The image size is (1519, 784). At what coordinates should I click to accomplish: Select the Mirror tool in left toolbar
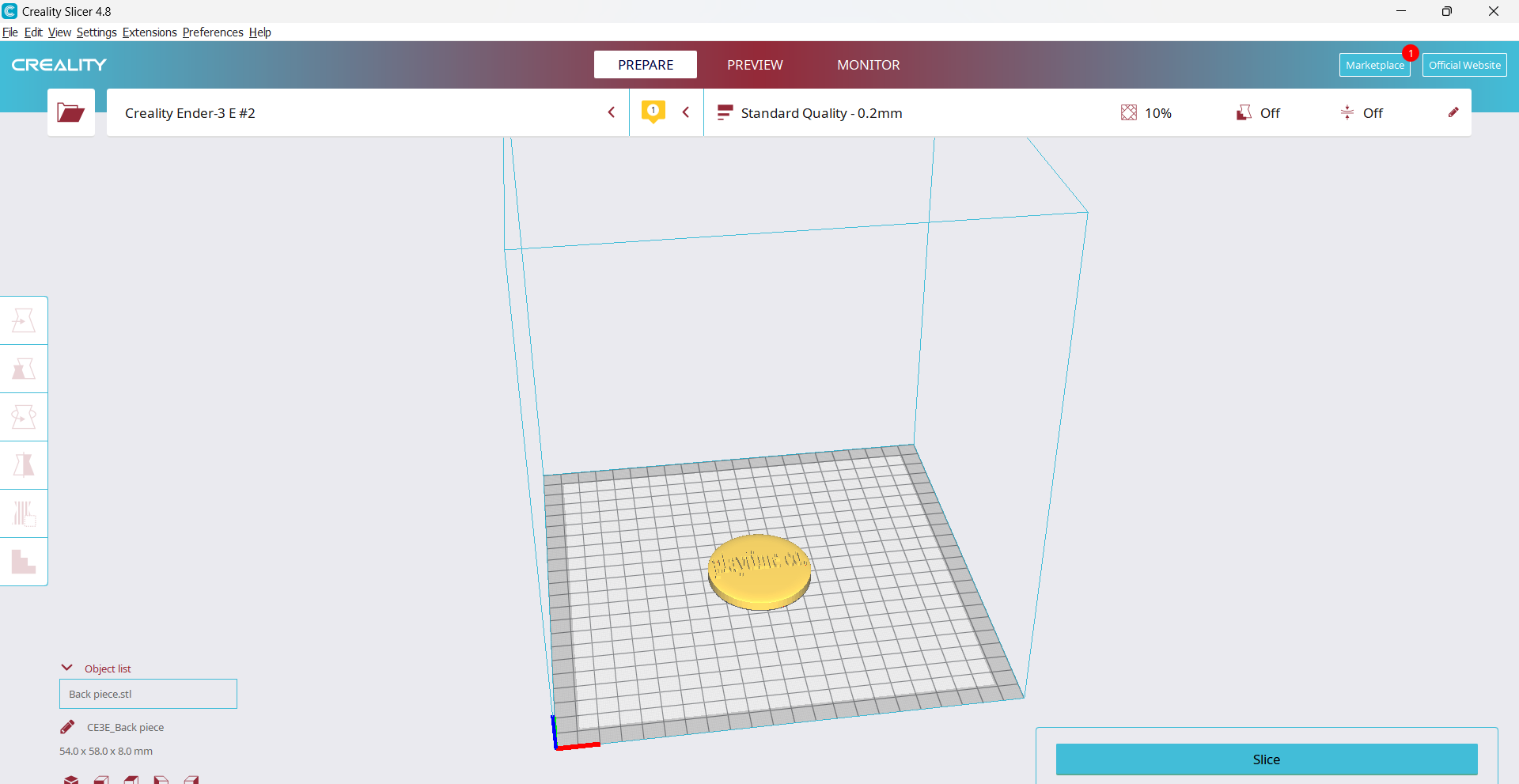24,465
